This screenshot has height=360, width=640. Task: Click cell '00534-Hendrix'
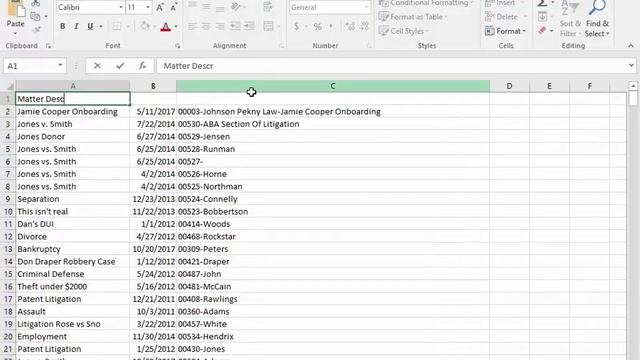(333, 337)
